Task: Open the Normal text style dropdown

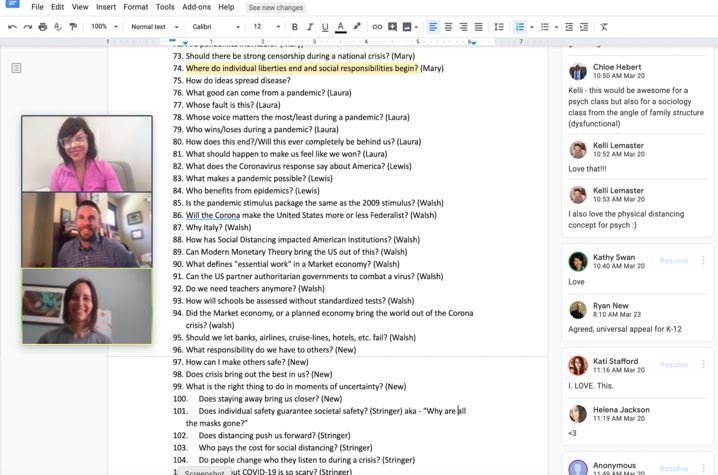Action: point(154,27)
